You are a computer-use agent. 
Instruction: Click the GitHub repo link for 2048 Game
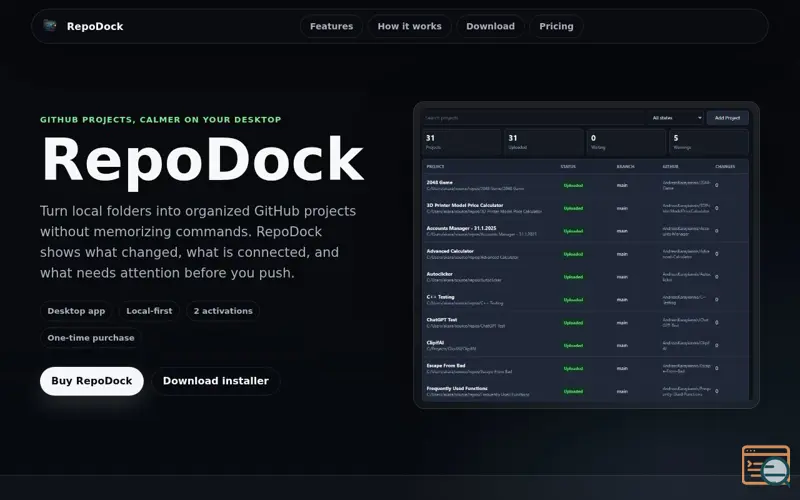pyautogui.click(x=686, y=185)
